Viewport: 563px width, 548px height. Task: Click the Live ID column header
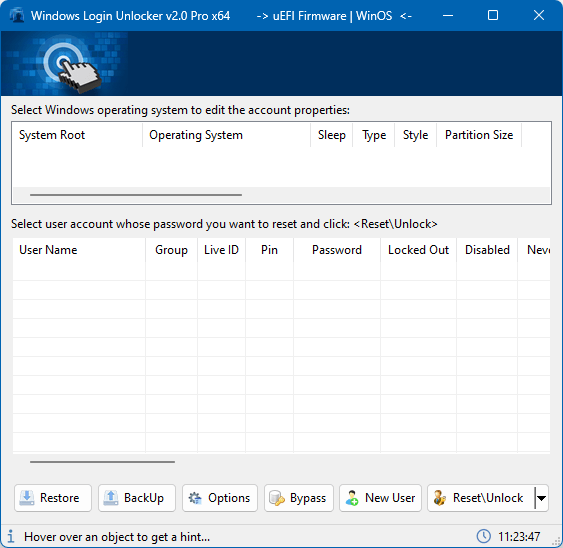tap(221, 250)
